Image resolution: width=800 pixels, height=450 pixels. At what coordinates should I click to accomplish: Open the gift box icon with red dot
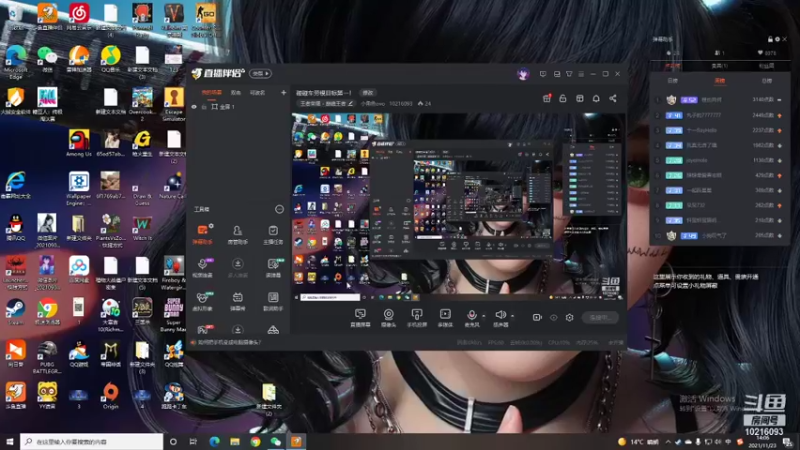tap(546, 98)
